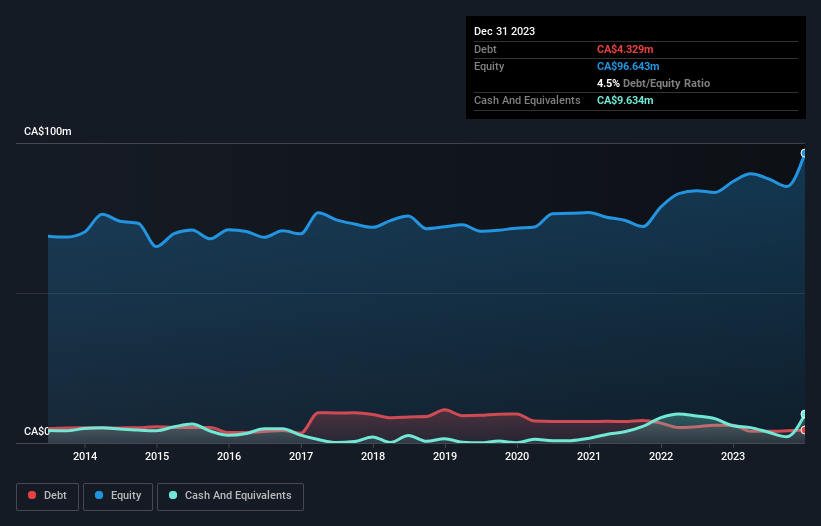Screen dimensions: 821x526
Task: Click the 2020 x-axis label
Action: pos(517,456)
